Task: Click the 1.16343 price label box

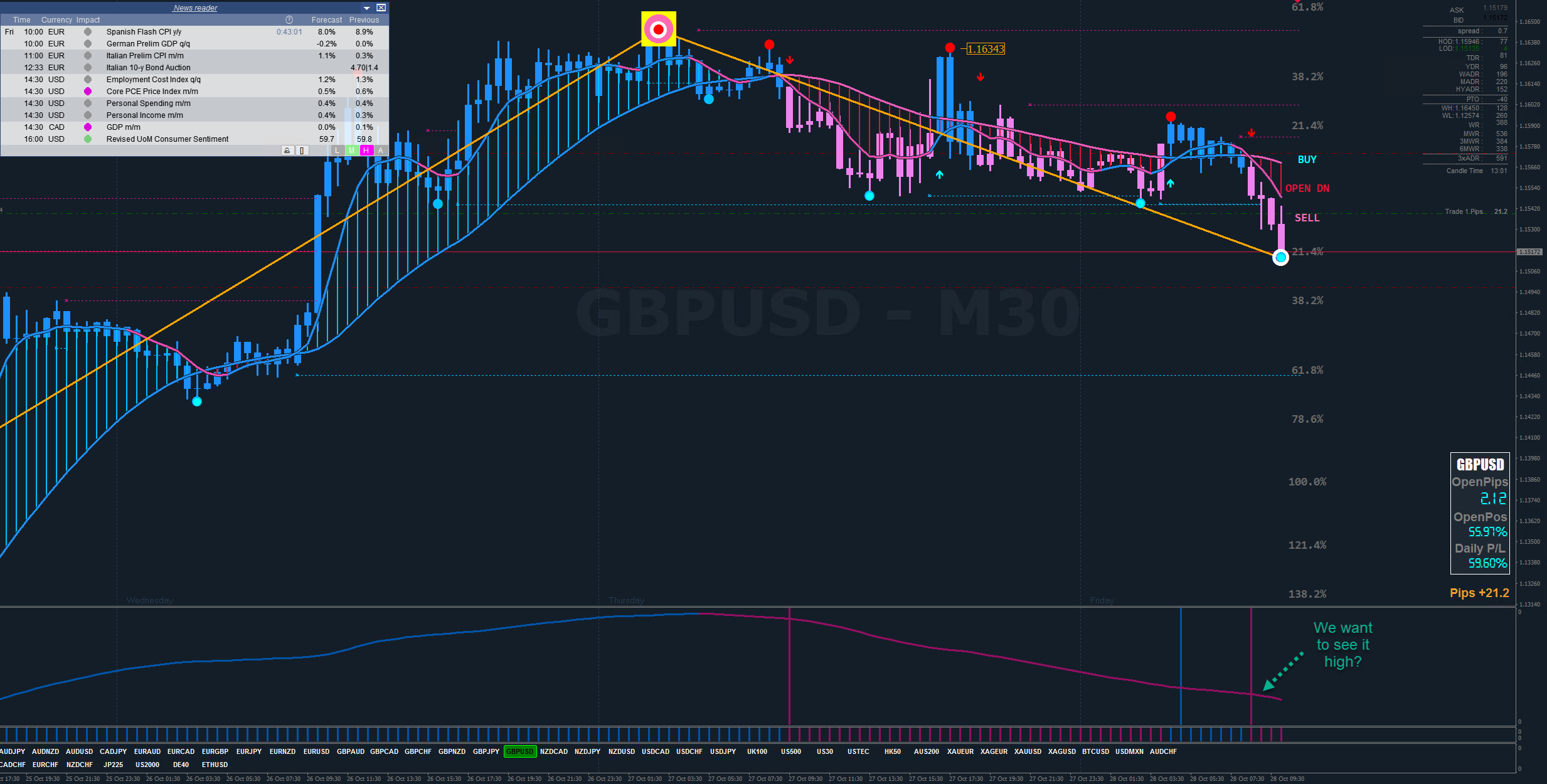Action: coord(986,49)
